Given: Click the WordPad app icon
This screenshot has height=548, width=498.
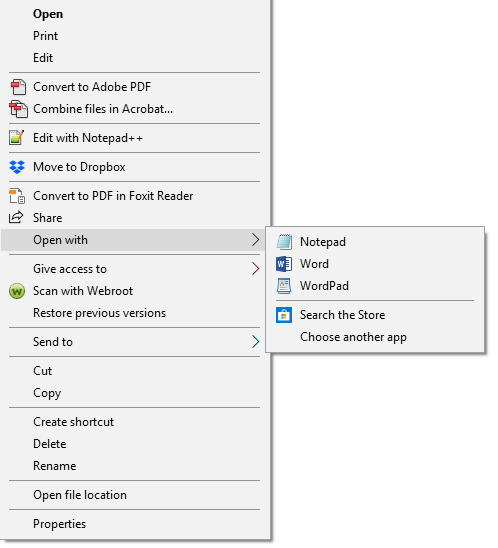Looking at the screenshot, I should click(x=284, y=286).
